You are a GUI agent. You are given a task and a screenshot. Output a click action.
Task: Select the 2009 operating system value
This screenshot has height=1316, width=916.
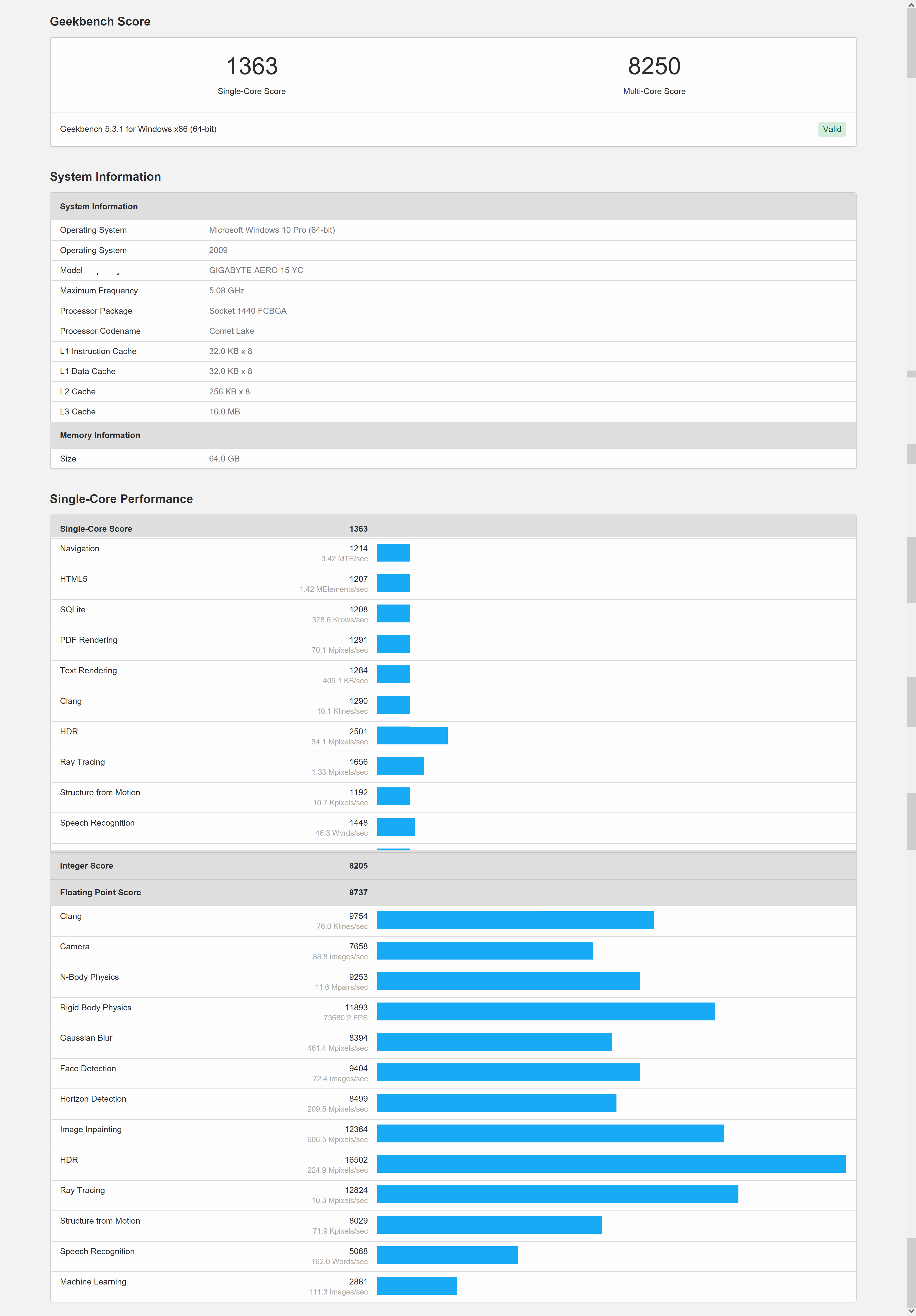point(218,250)
